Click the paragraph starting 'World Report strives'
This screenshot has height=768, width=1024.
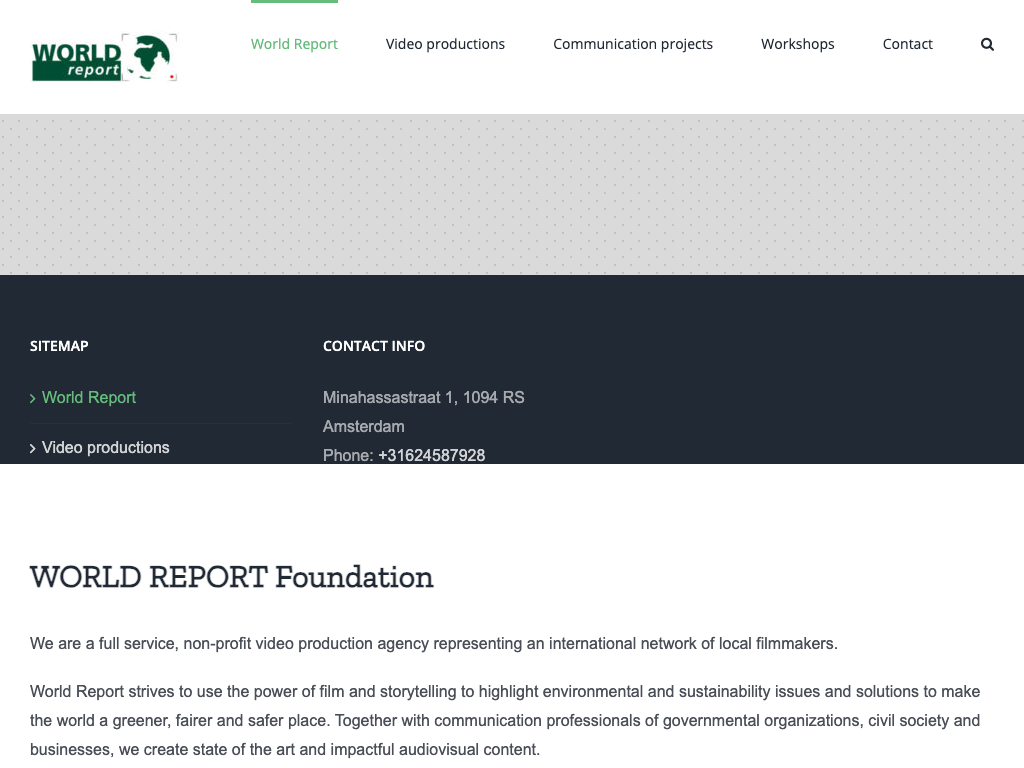click(x=505, y=720)
